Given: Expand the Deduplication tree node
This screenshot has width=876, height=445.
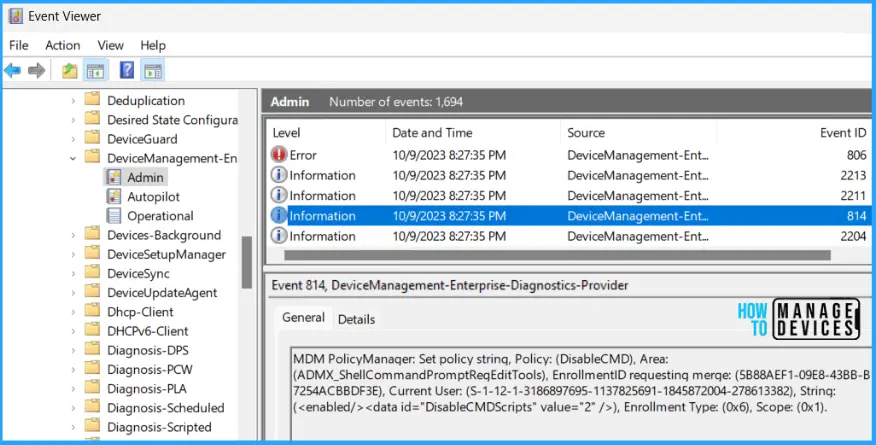Looking at the screenshot, I should click(73, 101).
